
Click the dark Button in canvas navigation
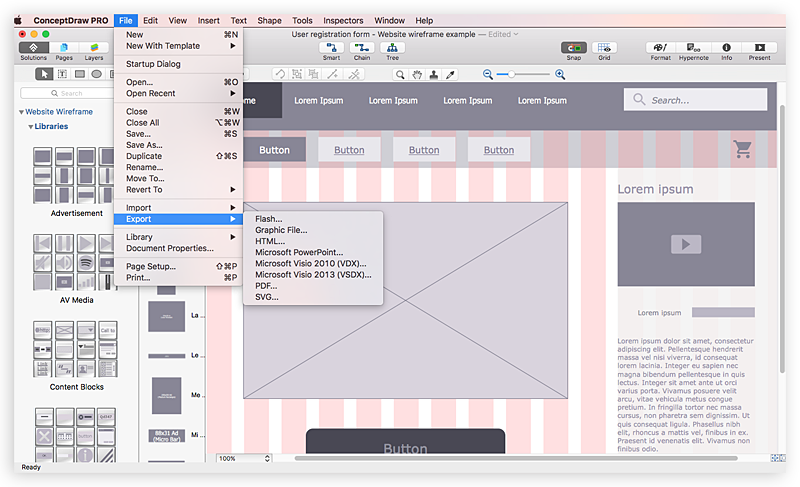tap(274, 150)
